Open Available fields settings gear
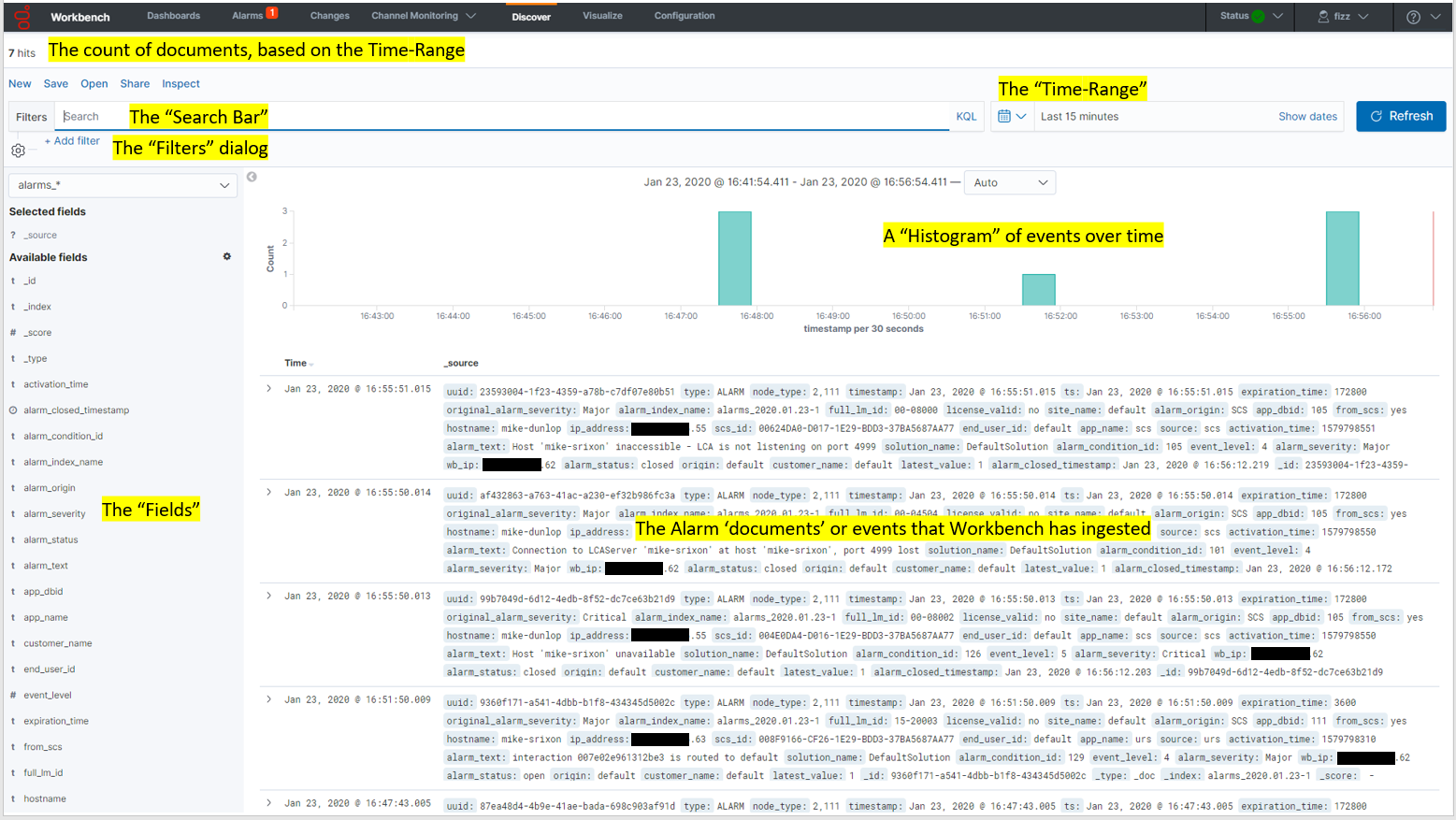This screenshot has width=1456, height=820. (226, 256)
